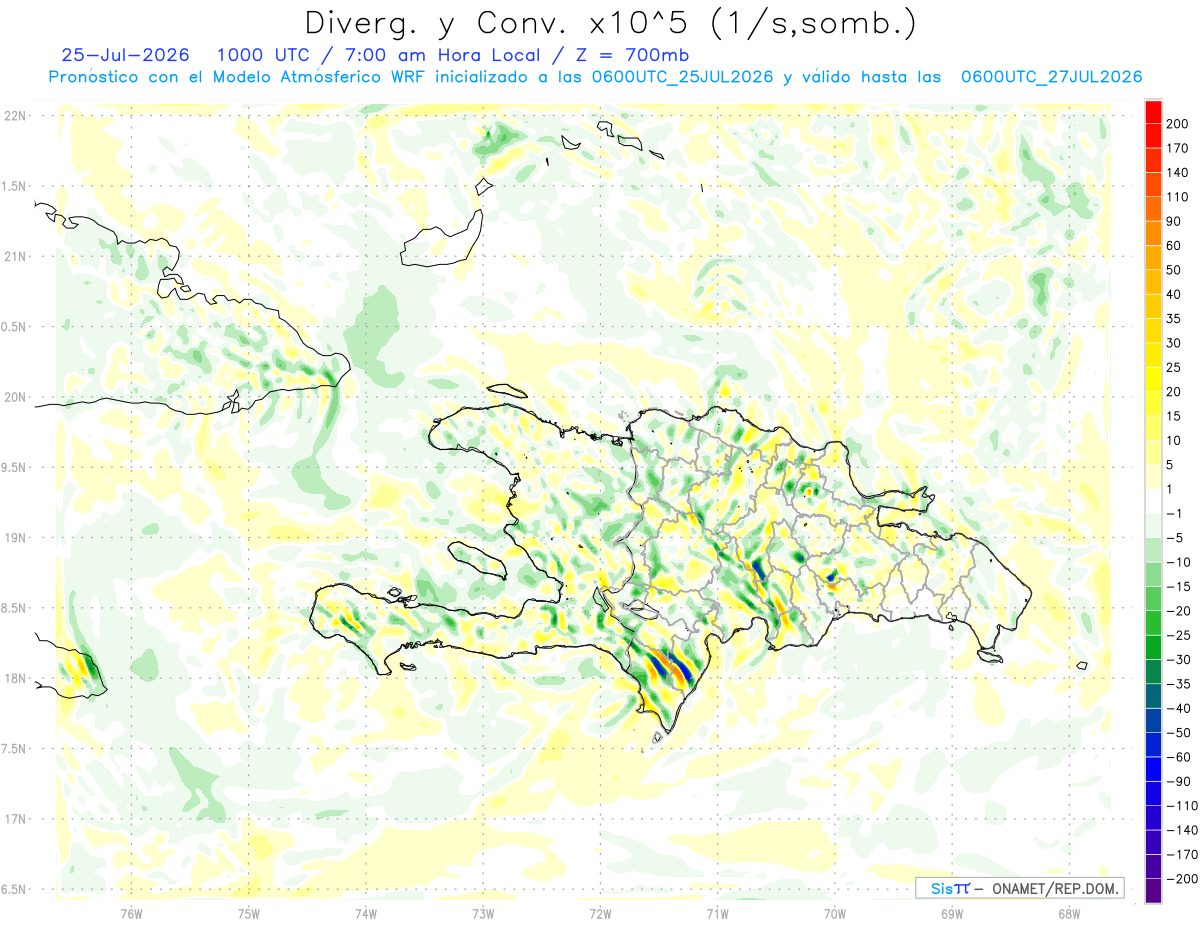
Task: Click the '75W' longitude label
Action: [x=249, y=913]
